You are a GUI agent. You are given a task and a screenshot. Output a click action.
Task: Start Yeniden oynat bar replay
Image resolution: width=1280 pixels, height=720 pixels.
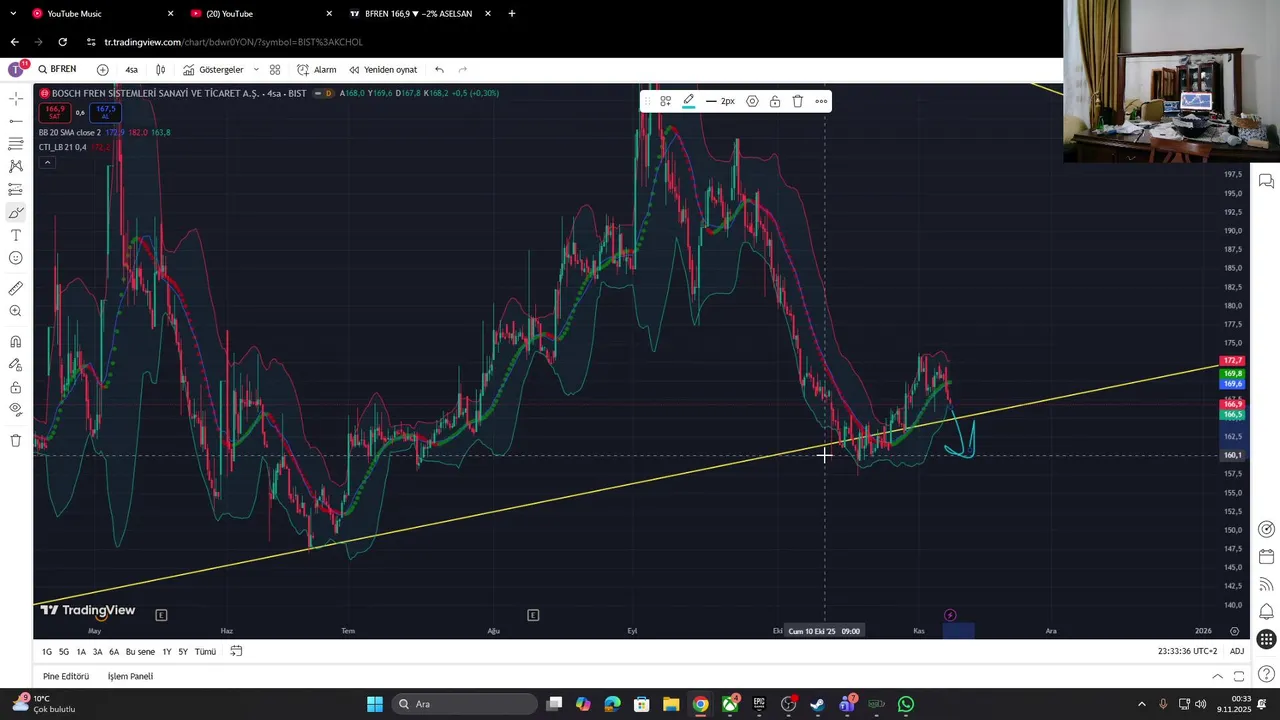tap(383, 70)
